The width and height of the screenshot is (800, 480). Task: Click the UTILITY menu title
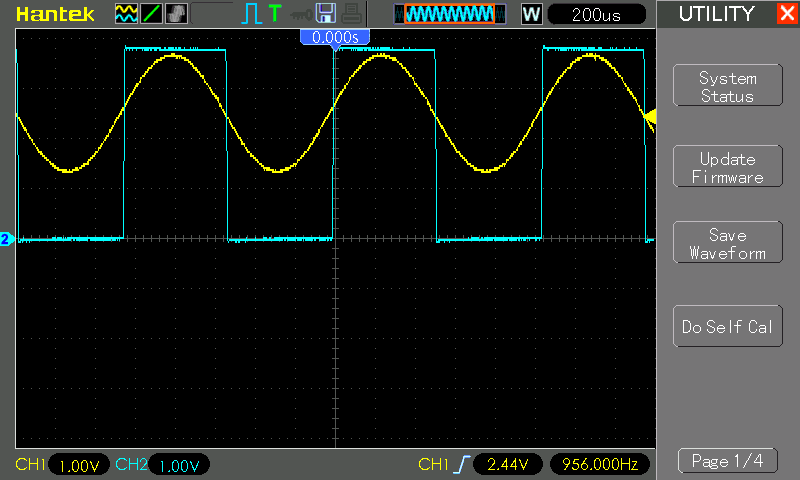(716, 14)
